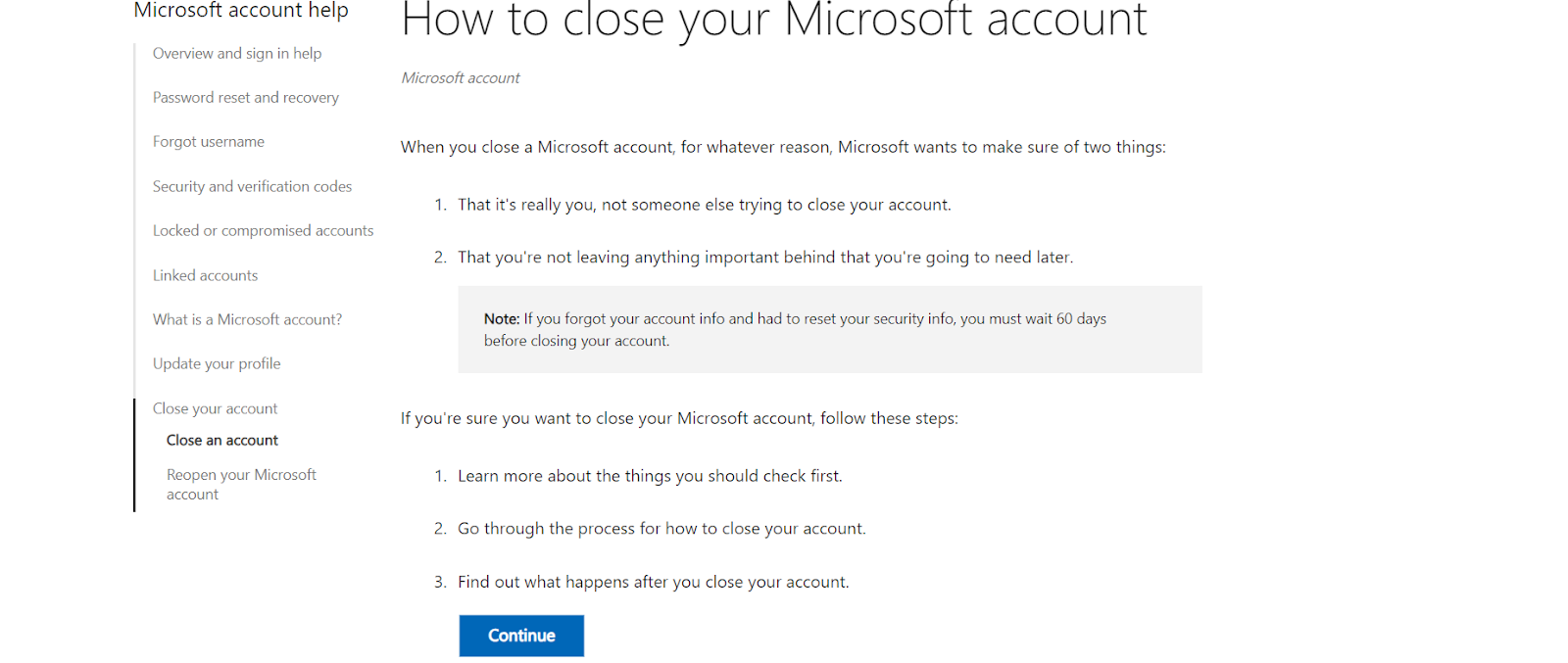Click the text about really you verification
The image size is (1568, 663).
pyautogui.click(x=705, y=205)
